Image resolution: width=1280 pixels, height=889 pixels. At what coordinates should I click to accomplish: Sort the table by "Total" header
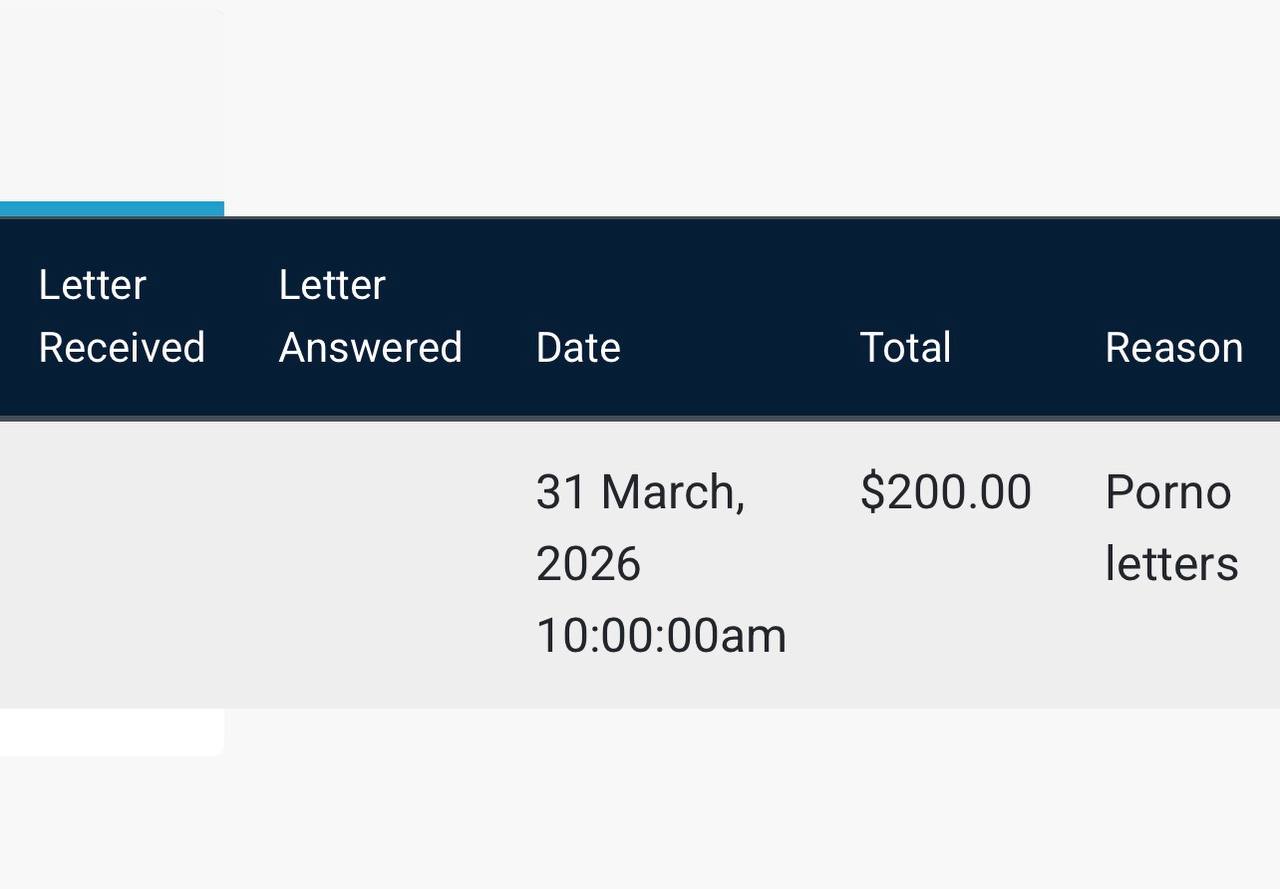pos(905,348)
